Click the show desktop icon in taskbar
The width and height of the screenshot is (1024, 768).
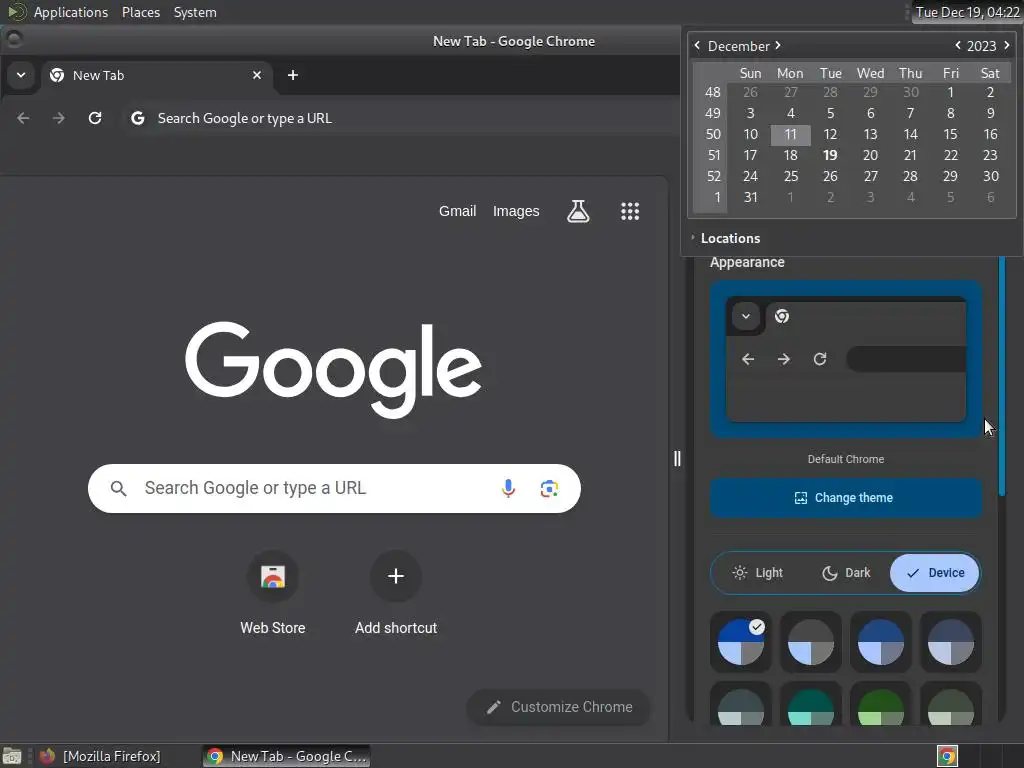[x=12, y=756]
